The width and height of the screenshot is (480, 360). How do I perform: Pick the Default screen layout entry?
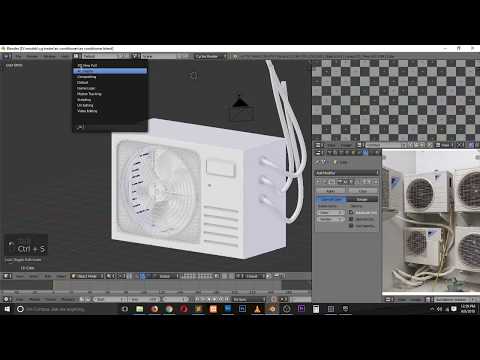click(83, 82)
